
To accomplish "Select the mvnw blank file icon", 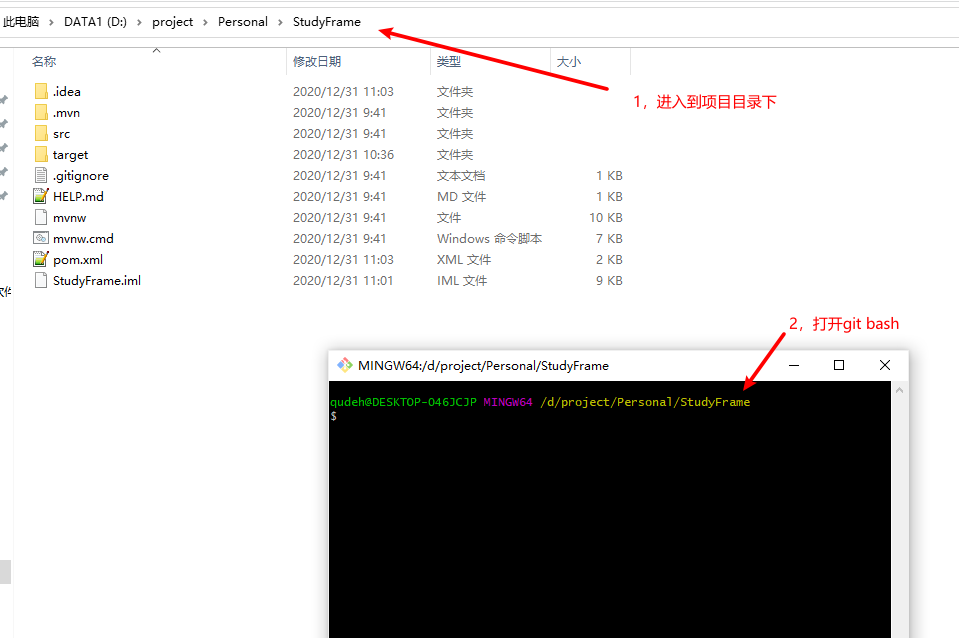I will [x=41, y=217].
